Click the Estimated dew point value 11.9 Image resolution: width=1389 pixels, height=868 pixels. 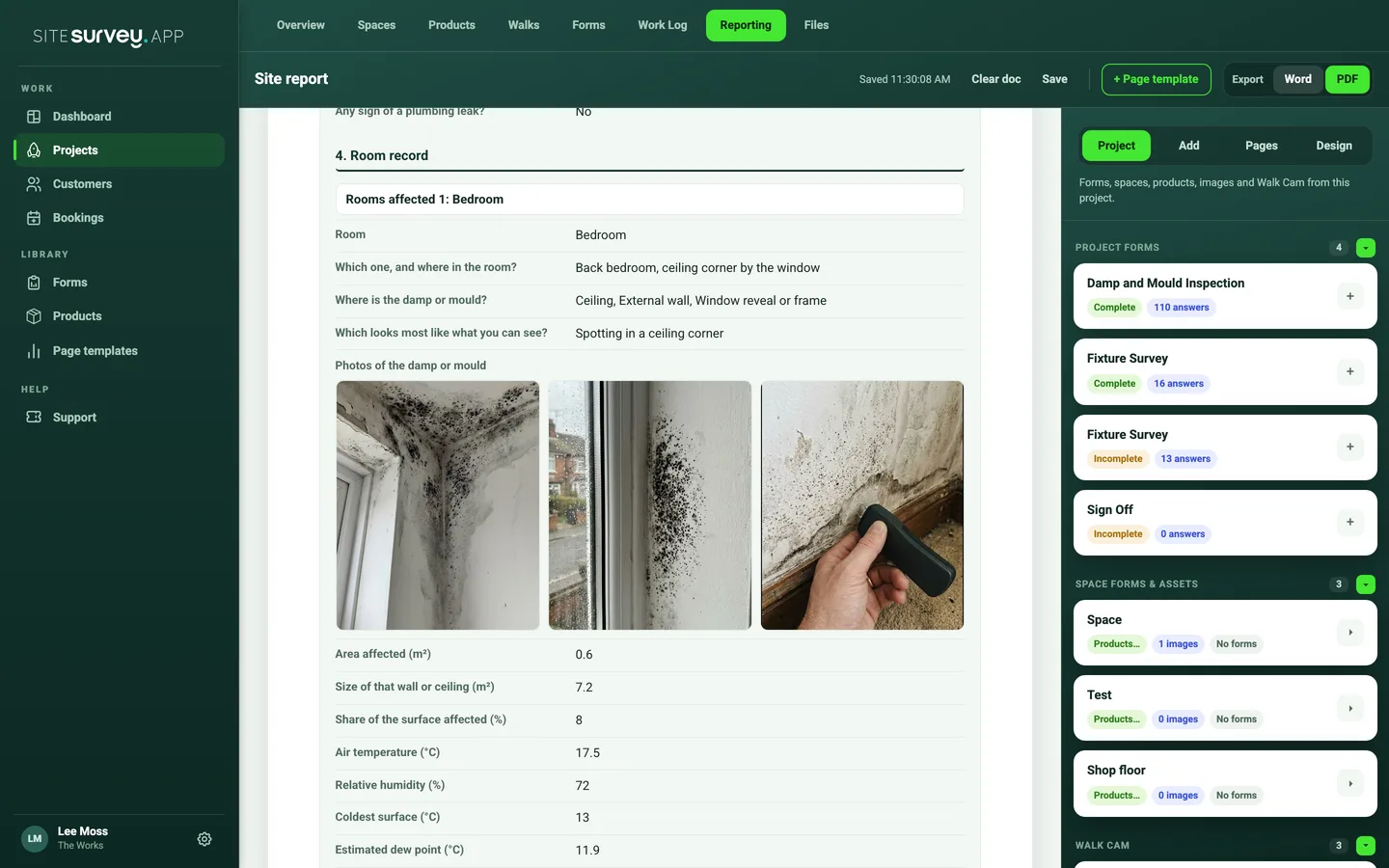coord(587,851)
